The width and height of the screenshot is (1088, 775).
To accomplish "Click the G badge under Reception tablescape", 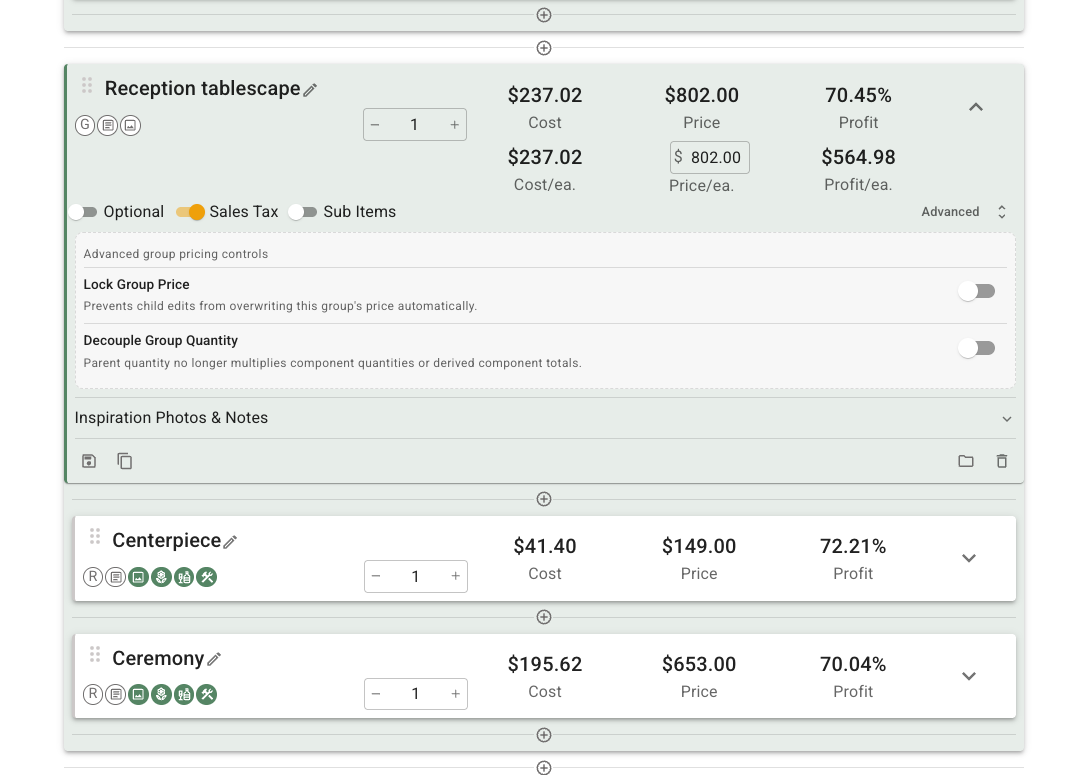I will [85, 126].
